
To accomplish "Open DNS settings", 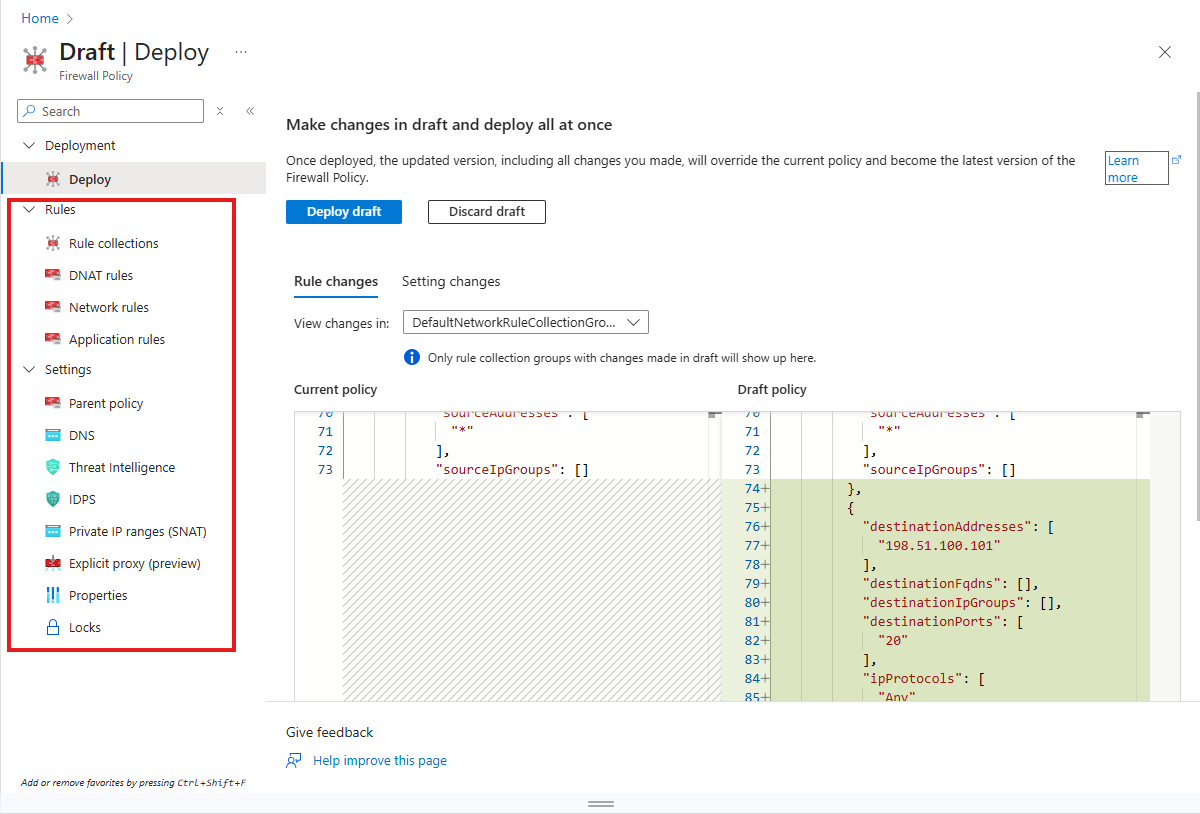I will point(82,435).
